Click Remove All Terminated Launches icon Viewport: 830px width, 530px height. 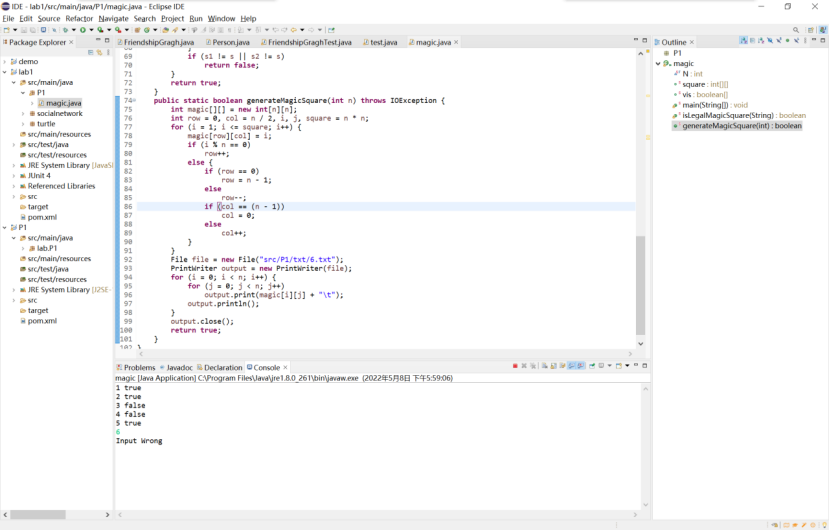tap(533, 366)
